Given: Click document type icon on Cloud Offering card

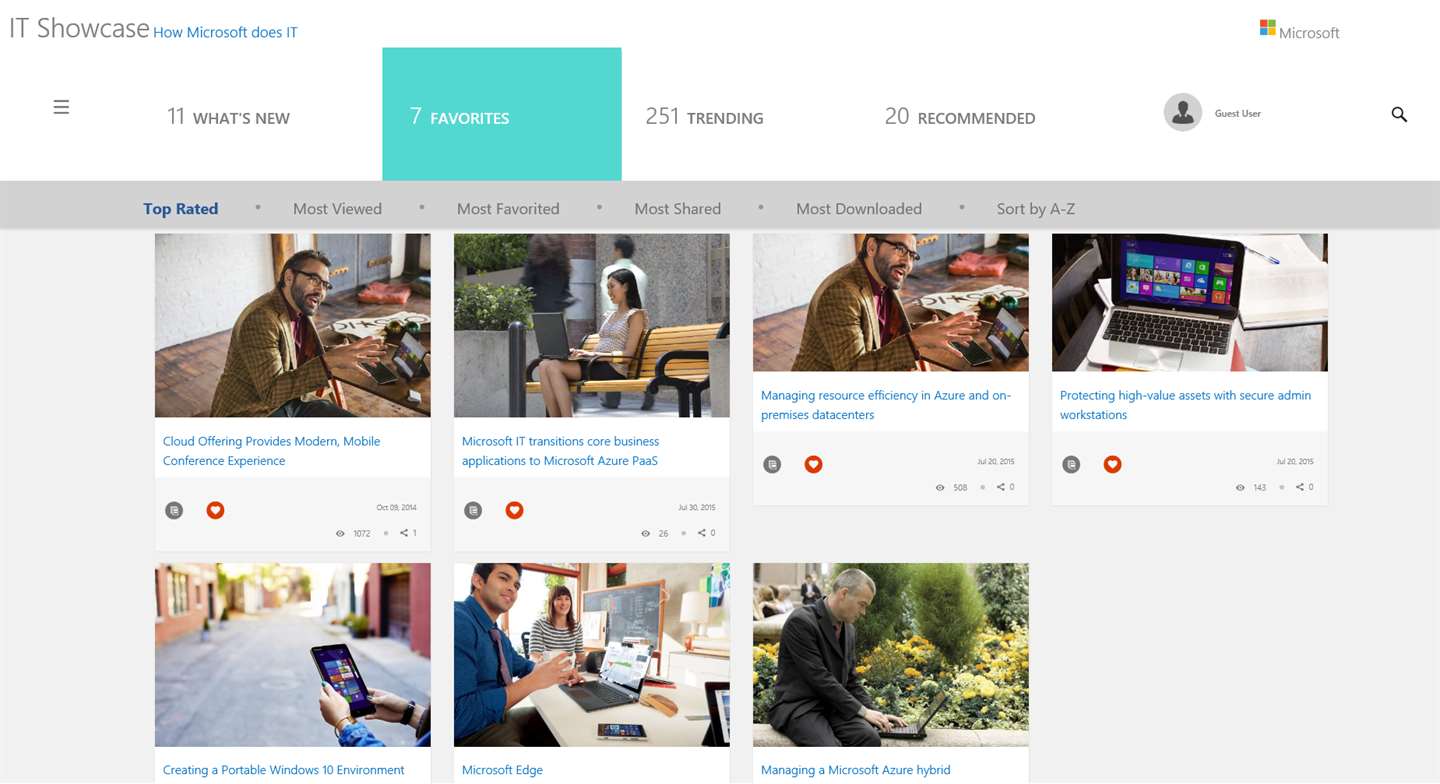Looking at the screenshot, I should click(174, 510).
